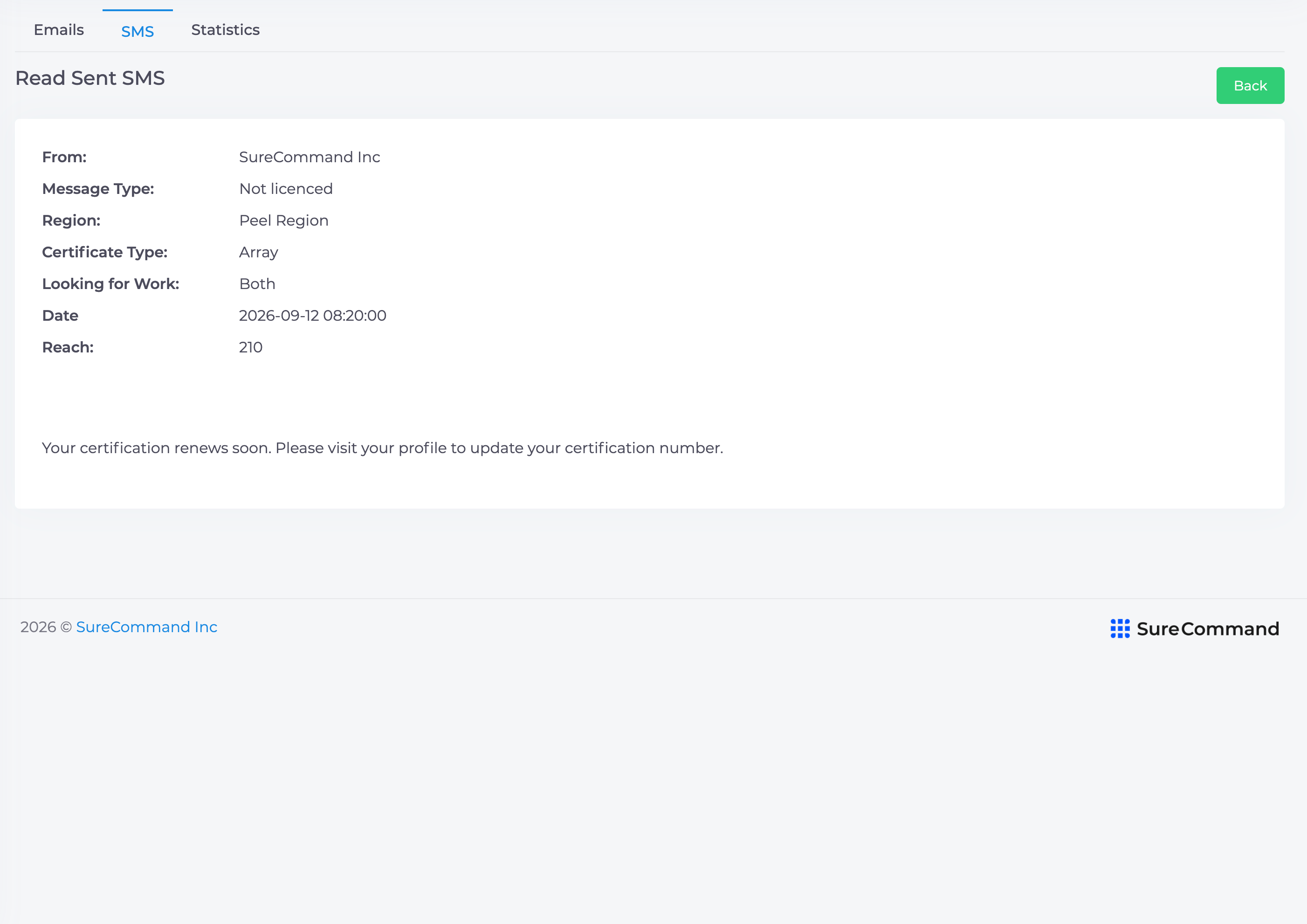The width and height of the screenshot is (1307, 924).
Task: Click the date 2026-09-12 08:20:00
Action: point(312,316)
